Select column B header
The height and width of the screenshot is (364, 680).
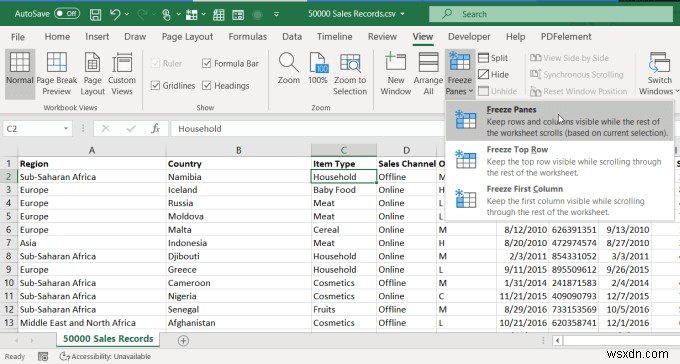tap(239, 150)
